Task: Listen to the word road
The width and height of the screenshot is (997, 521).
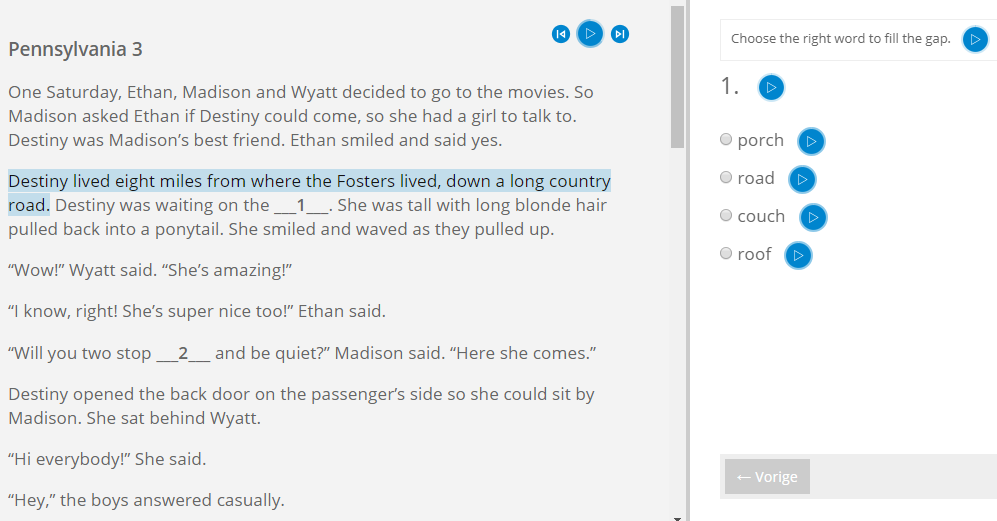Action: click(802, 179)
